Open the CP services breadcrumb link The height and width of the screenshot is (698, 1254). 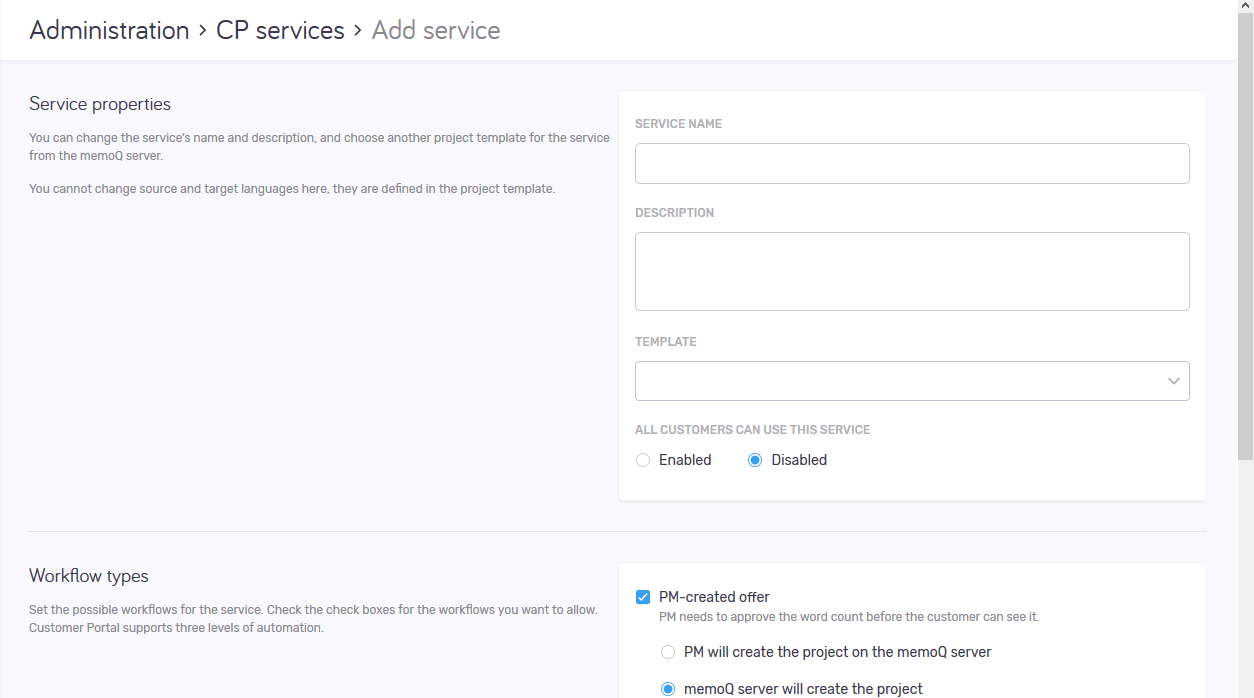[280, 30]
